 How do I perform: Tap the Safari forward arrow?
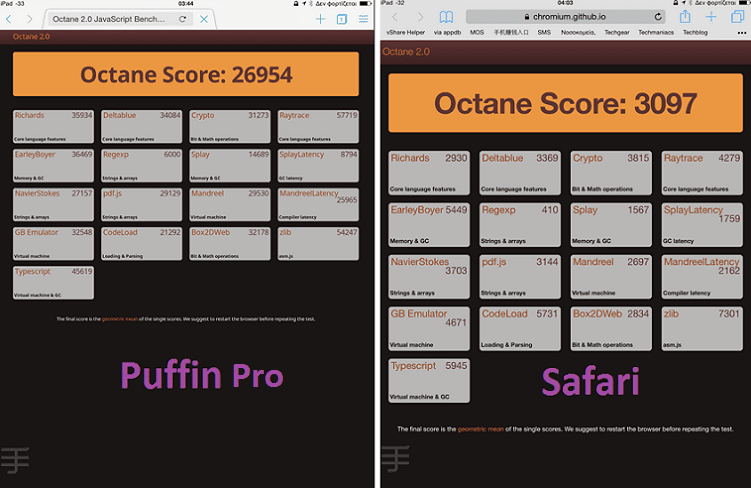(x=420, y=17)
